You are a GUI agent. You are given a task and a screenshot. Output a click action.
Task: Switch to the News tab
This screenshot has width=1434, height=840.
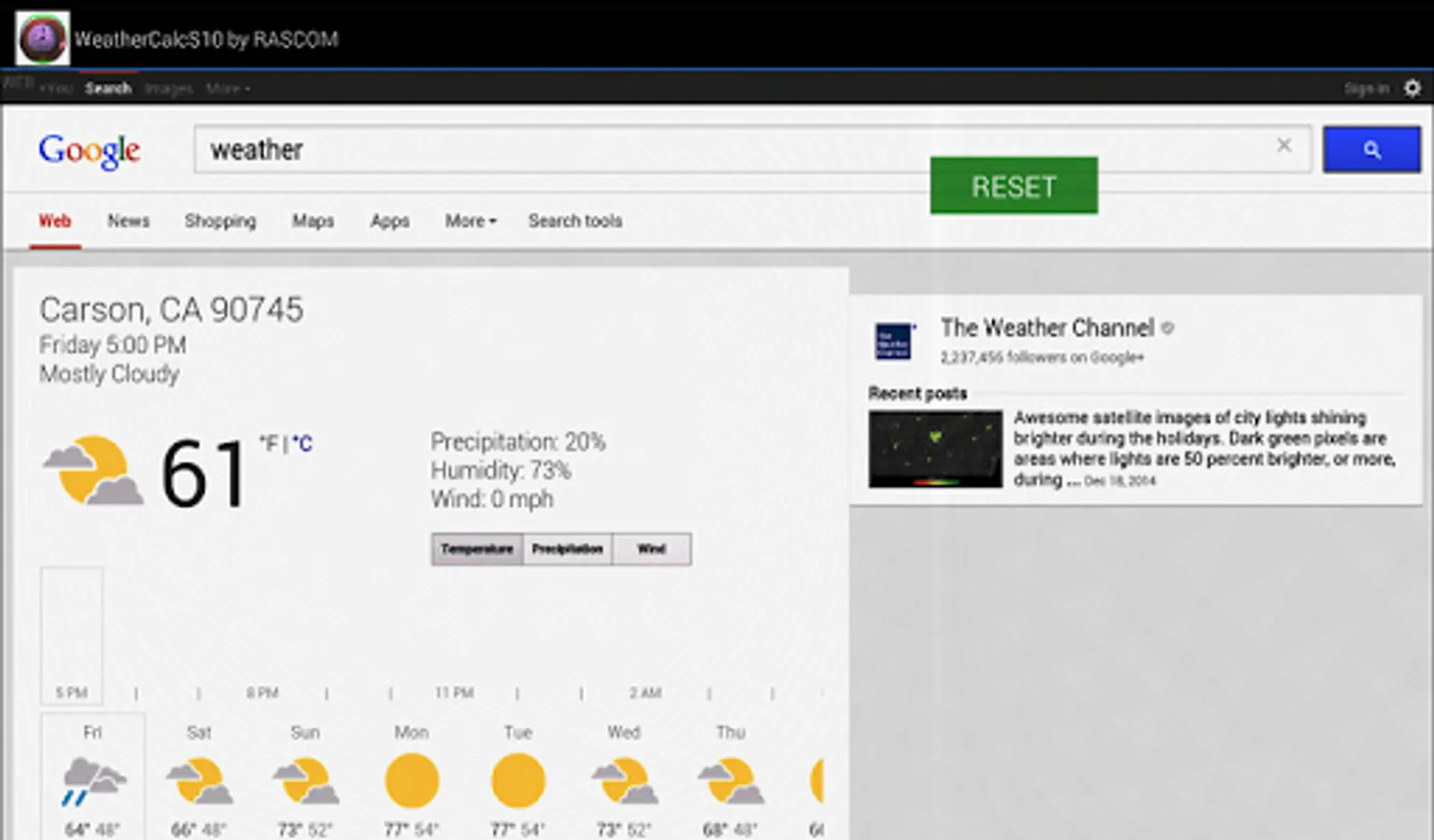129,221
